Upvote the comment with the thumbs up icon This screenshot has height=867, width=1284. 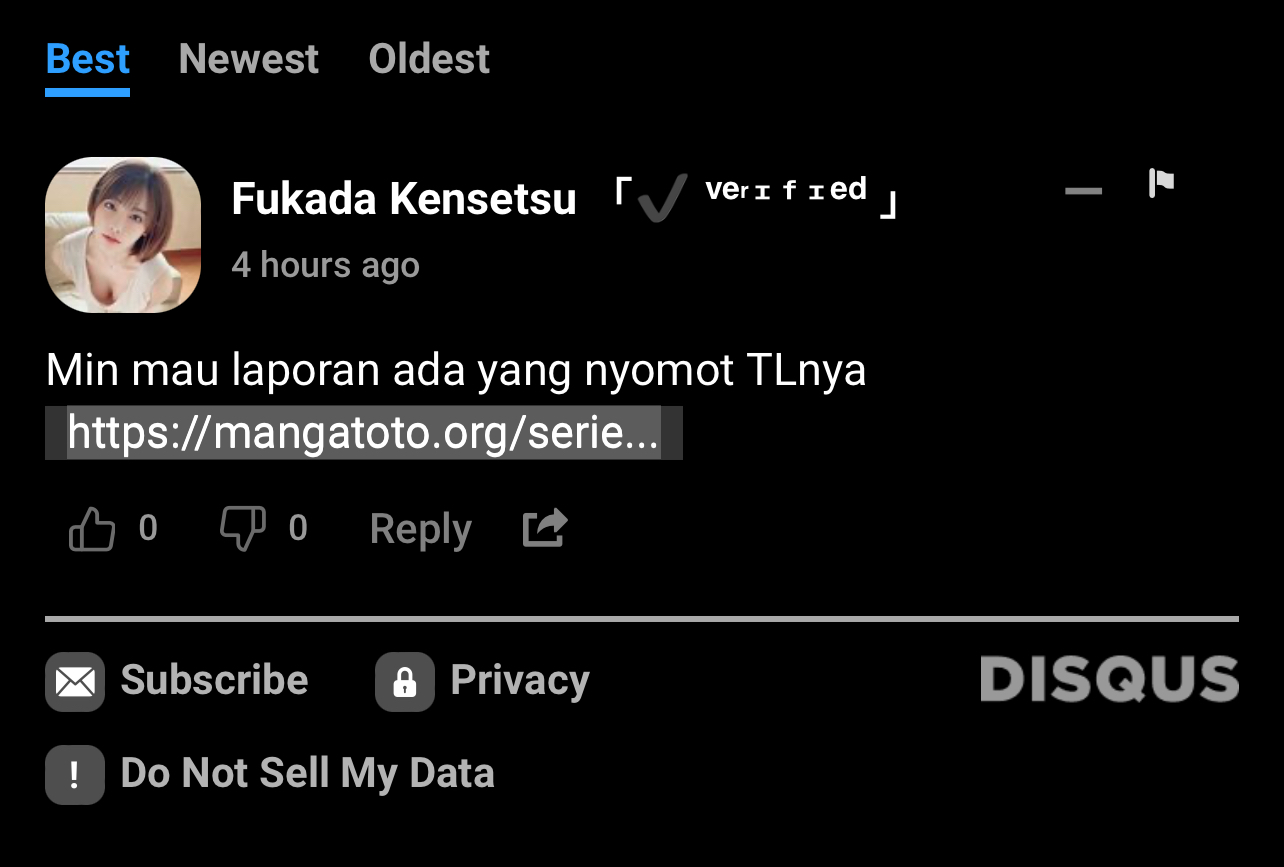(x=92, y=529)
